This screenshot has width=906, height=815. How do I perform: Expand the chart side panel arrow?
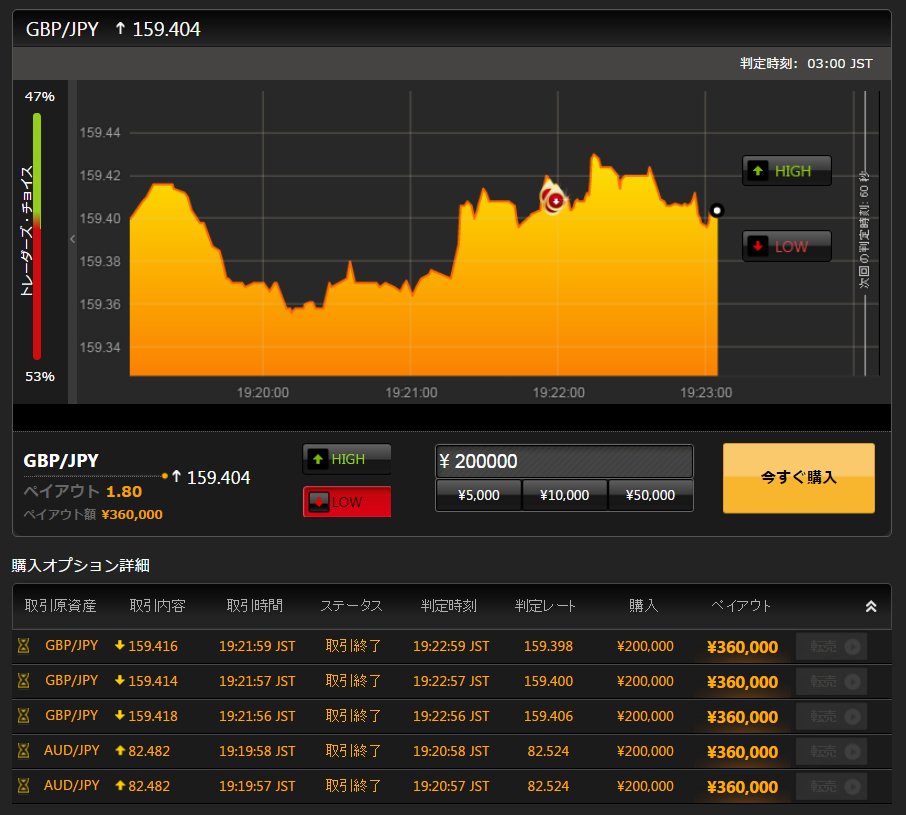click(72, 239)
